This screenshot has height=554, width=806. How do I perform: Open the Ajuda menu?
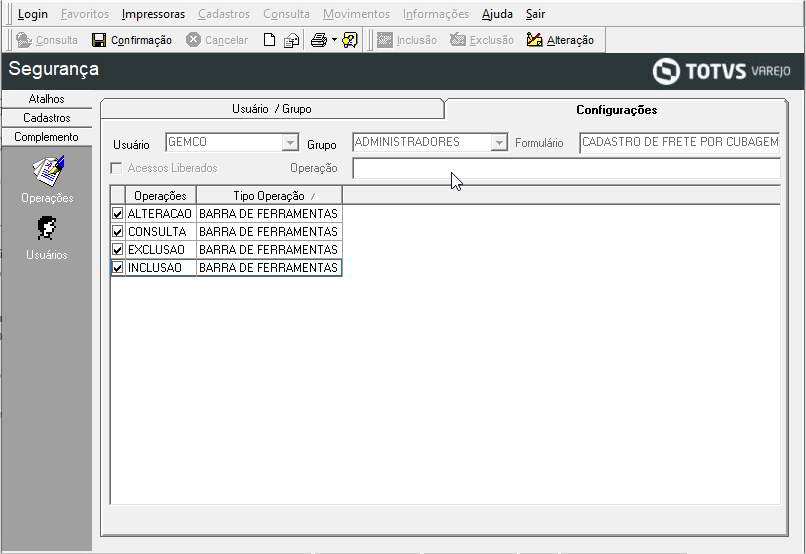[x=497, y=14]
